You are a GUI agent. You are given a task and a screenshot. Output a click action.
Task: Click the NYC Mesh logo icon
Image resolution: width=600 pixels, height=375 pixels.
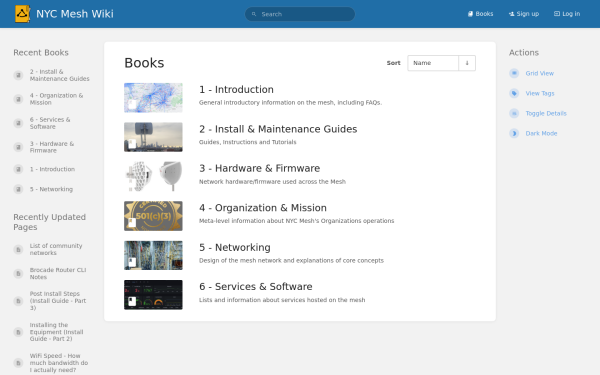22,14
